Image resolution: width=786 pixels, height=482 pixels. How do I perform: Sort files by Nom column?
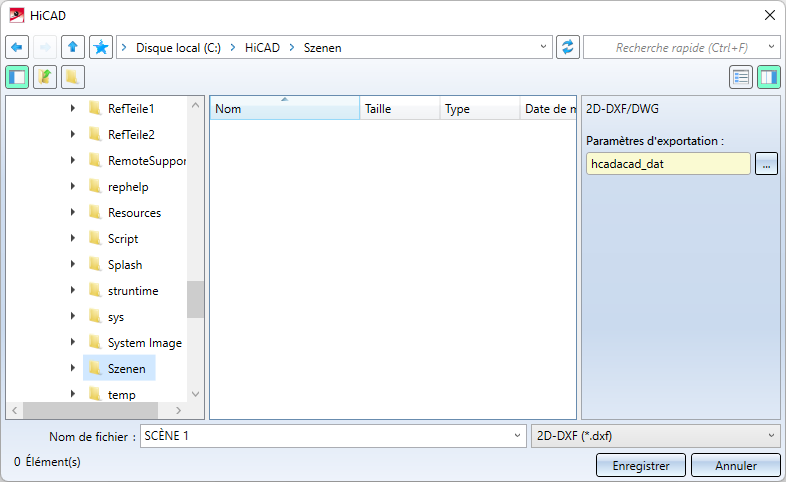(x=284, y=108)
